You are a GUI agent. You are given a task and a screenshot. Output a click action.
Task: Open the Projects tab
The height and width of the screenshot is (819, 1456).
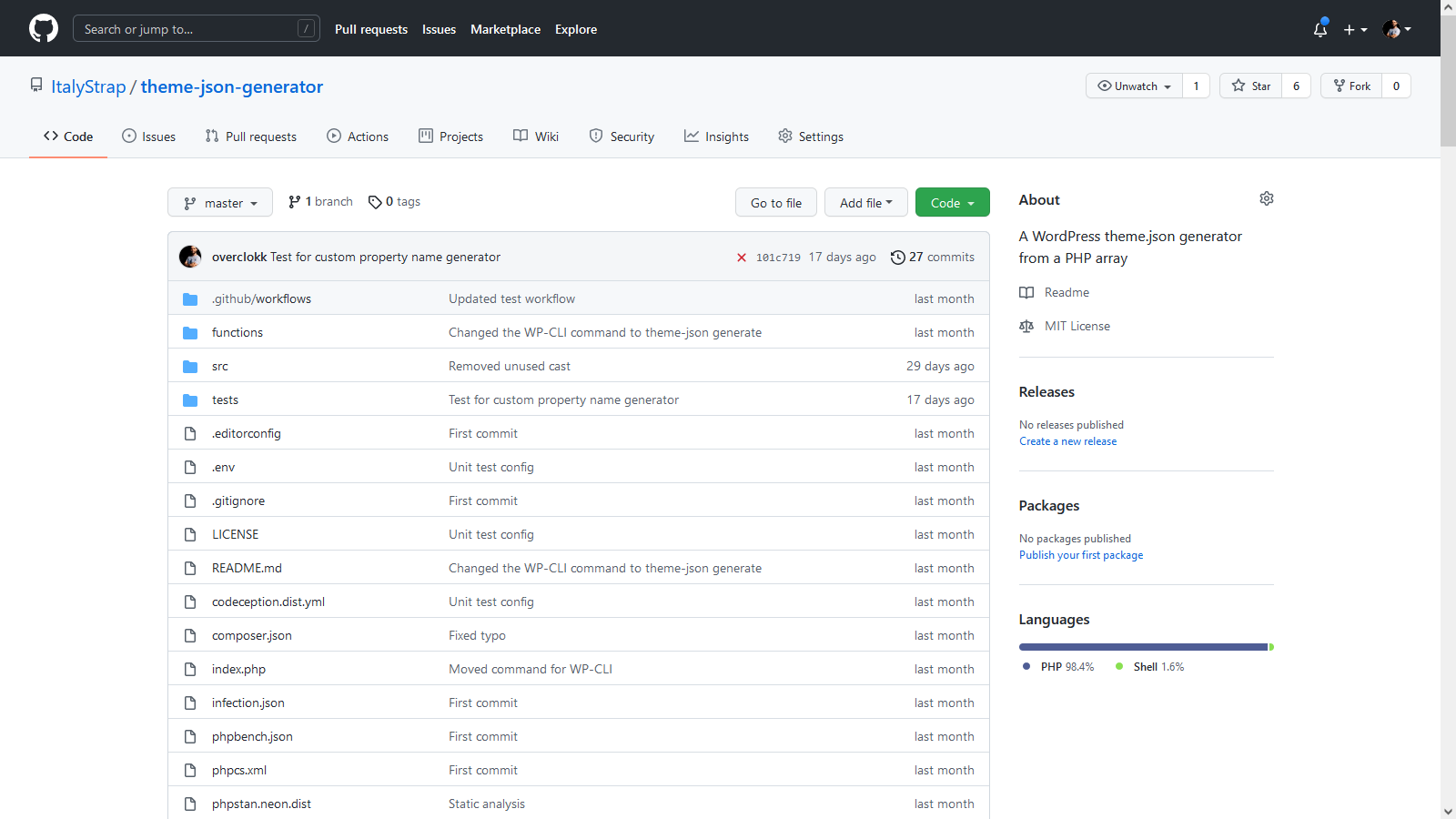(x=450, y=136)
